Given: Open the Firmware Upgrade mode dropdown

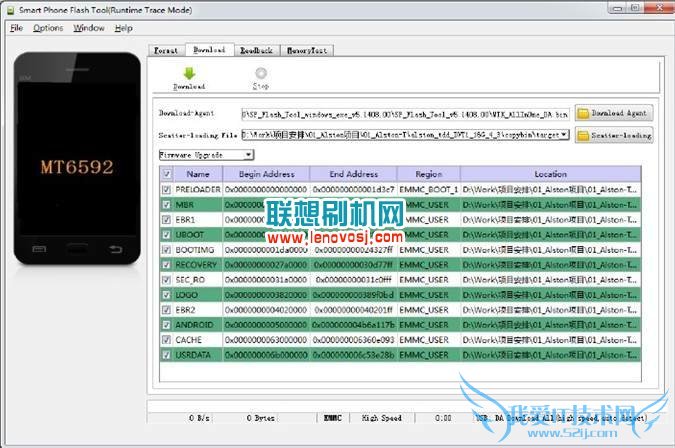Looking at the screenshot, I should point(206,154).
